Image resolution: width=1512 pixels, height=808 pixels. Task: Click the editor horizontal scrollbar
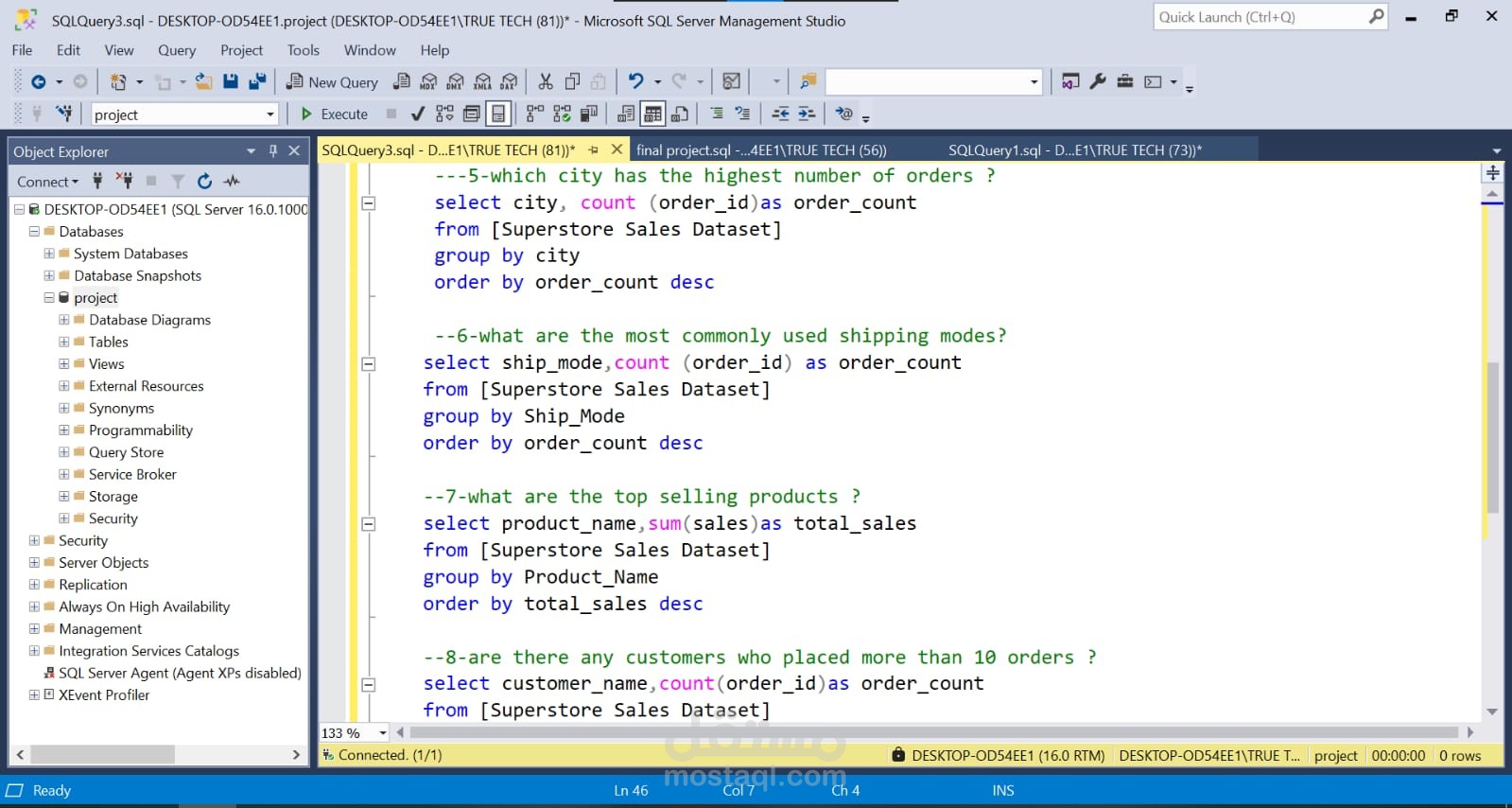[934, 732]
